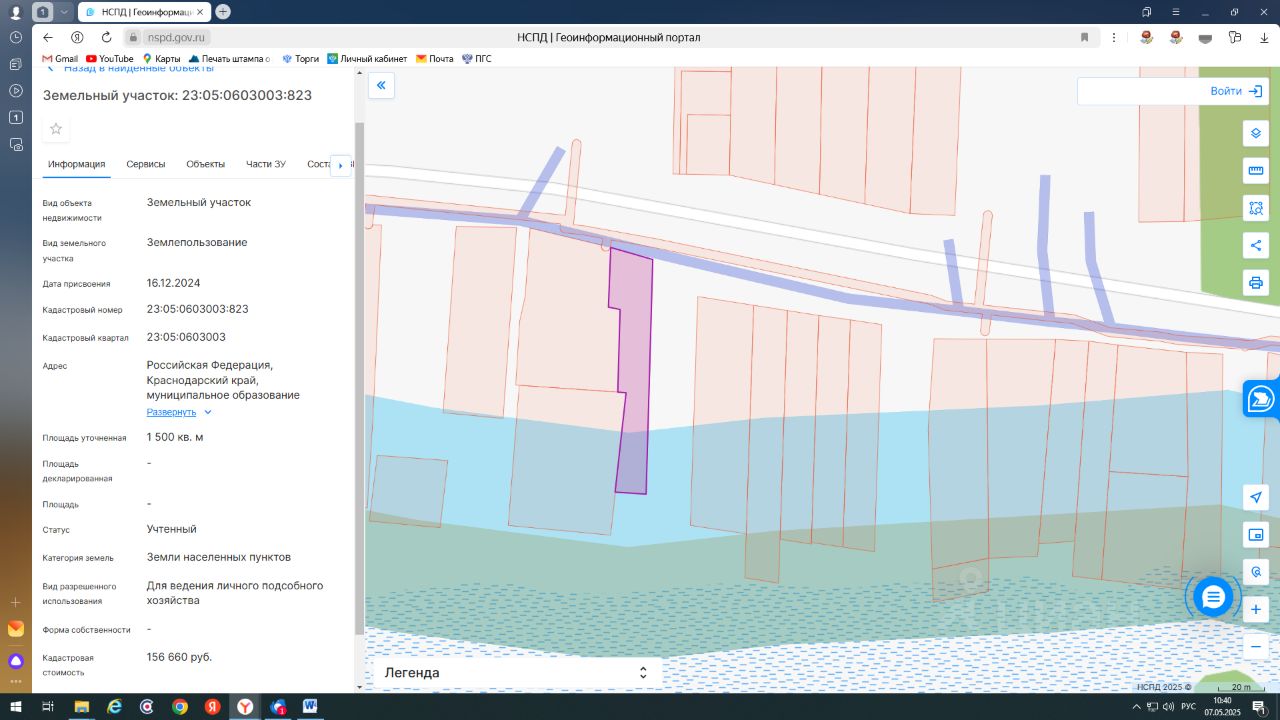
Task: Switch to the Информация tab
Action: [x=76, y=164]
